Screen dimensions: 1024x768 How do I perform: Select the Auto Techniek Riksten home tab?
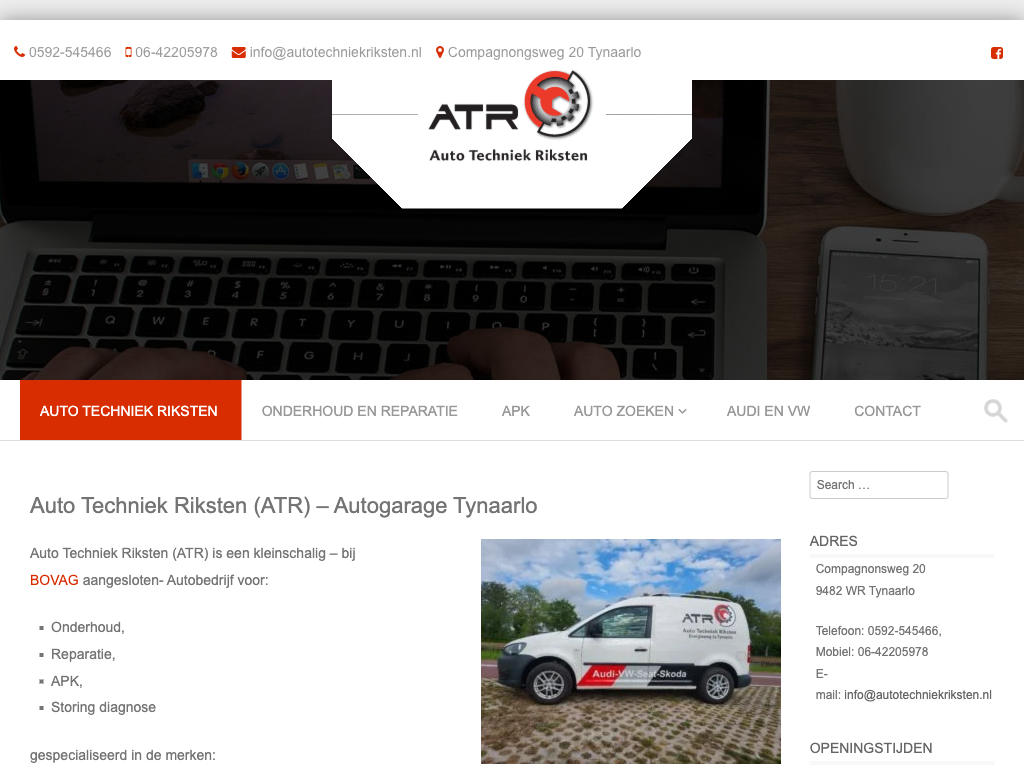pyautogui.click(x=129, y=411)
